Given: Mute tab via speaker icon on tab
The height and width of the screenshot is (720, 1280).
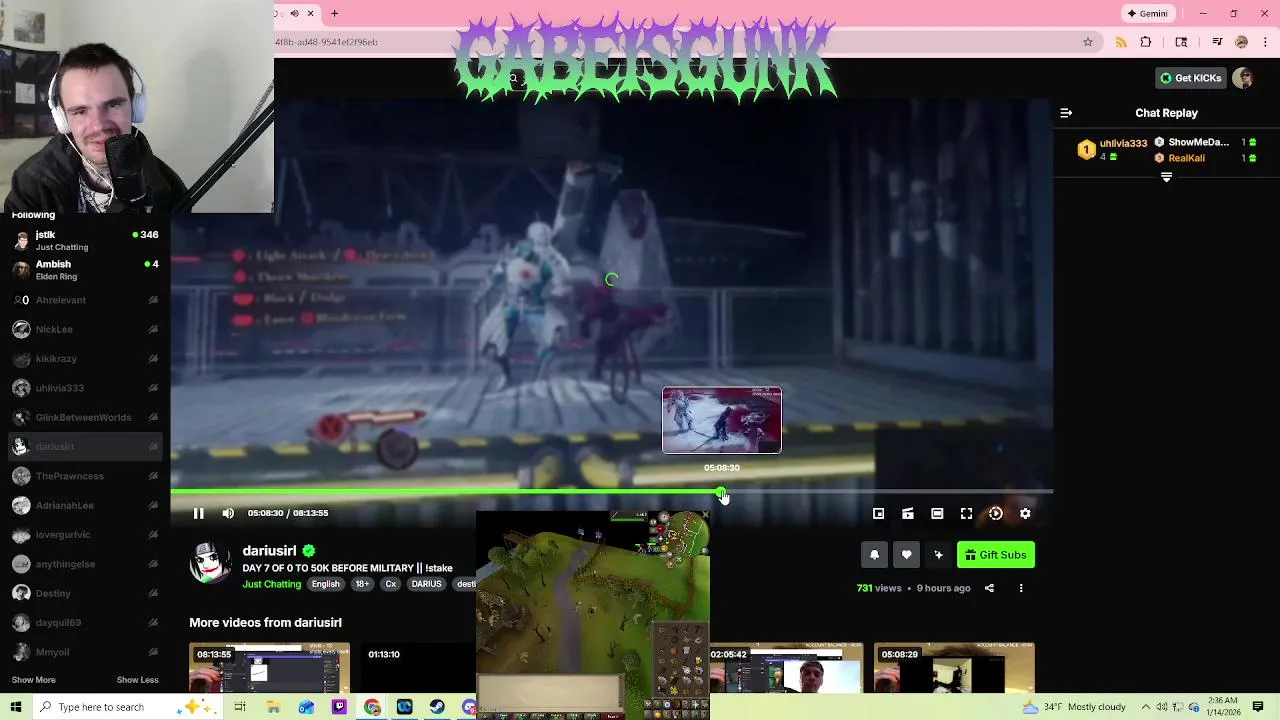Looking at the screenshot, I should click(x=294, y=13).
